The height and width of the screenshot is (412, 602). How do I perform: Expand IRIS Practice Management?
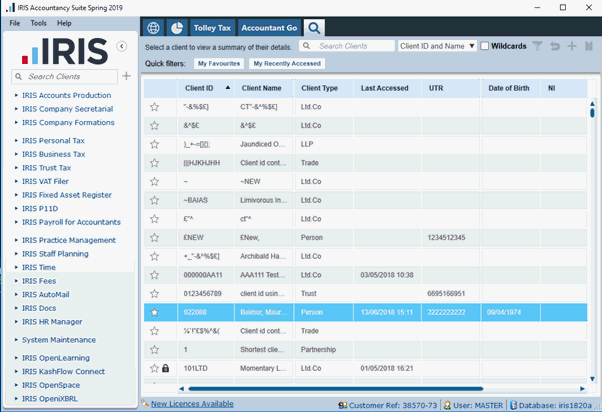pos(16,240)
